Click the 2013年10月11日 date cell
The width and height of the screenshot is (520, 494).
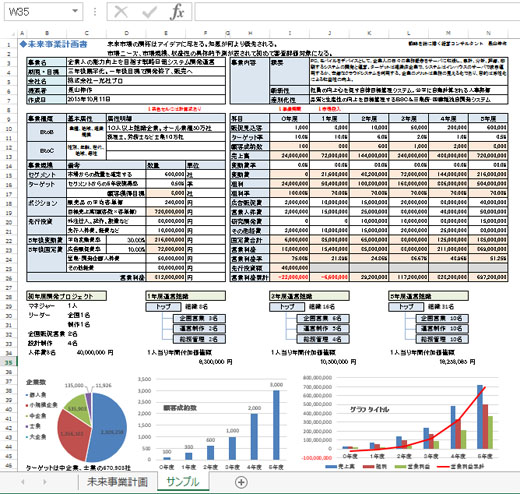146,99
